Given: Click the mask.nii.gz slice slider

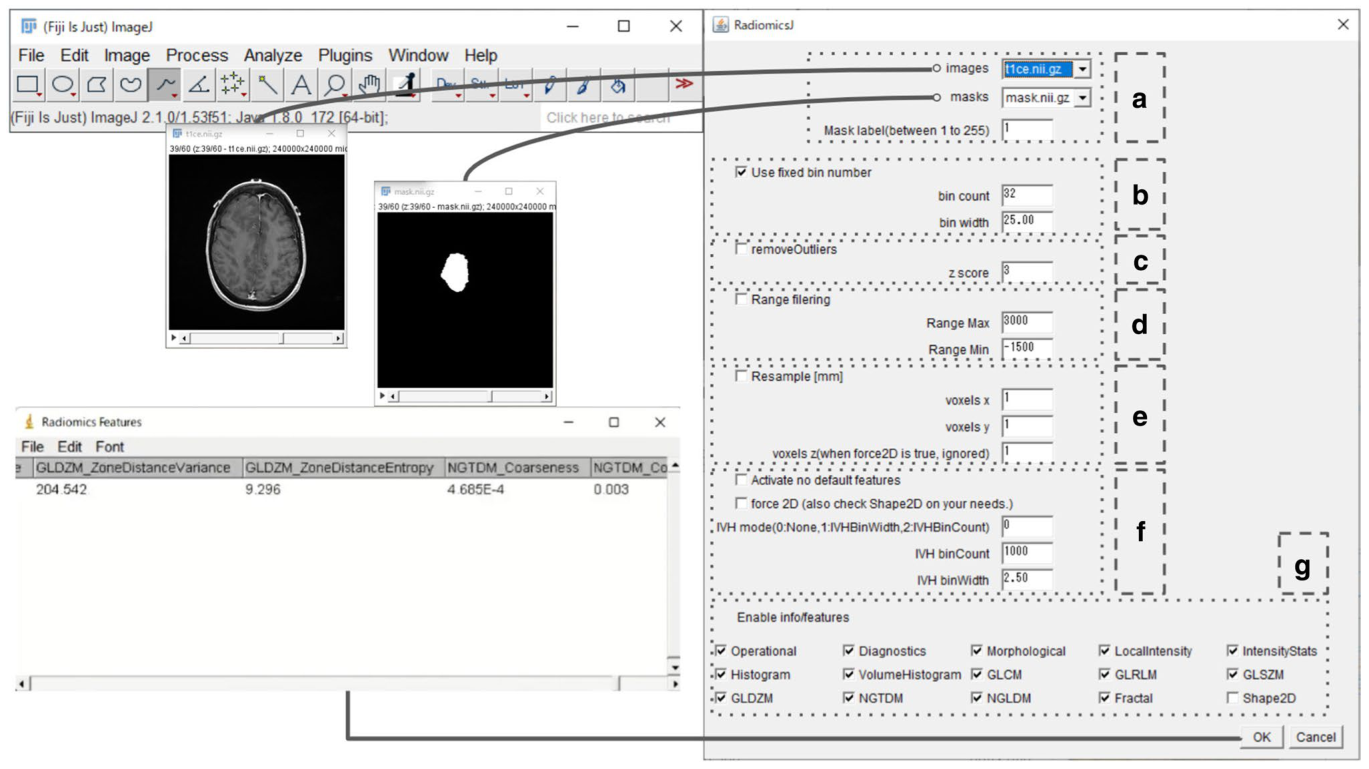Looking at the screenshot, I should pyautogui.click(x=469, y=396).
